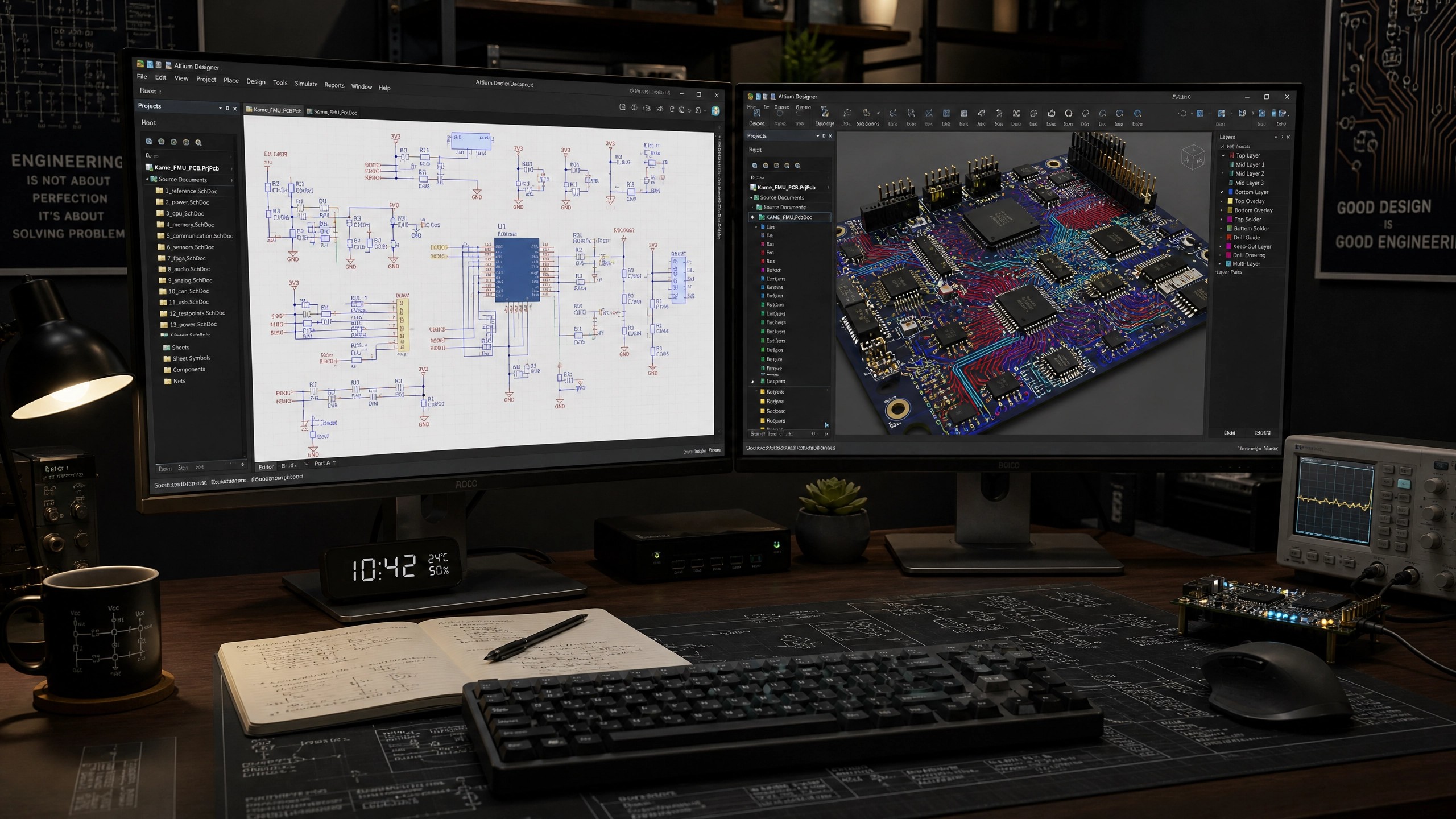Click the round globe icon on schematic window toolbar
Screen dimensions: 1456x819
pos(715,111)
